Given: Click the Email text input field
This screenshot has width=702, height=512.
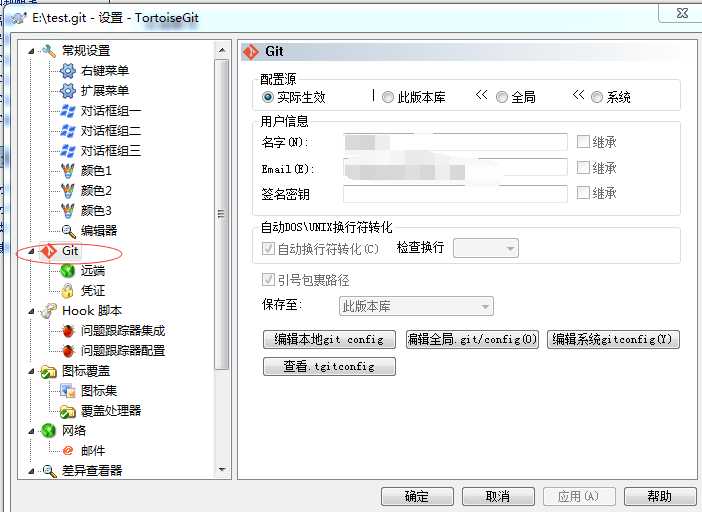Looking at the screenshot, I should 455,168.
